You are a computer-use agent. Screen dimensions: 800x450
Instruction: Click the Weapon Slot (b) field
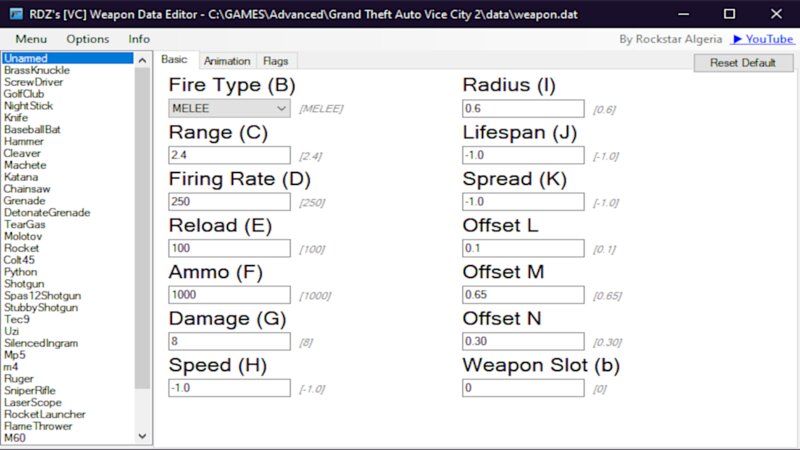[523, 388]
